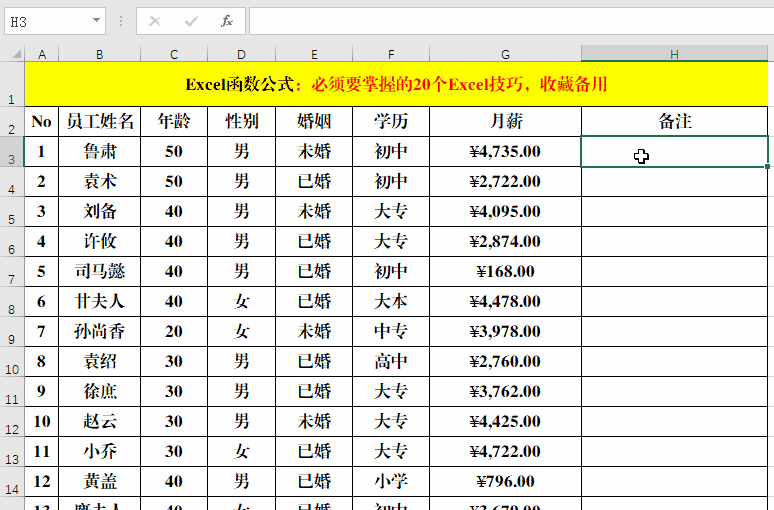Image resolution: width=774 pixels, height=510 pixels.
Task: Select column E header
Action: [x=314, y=54]
